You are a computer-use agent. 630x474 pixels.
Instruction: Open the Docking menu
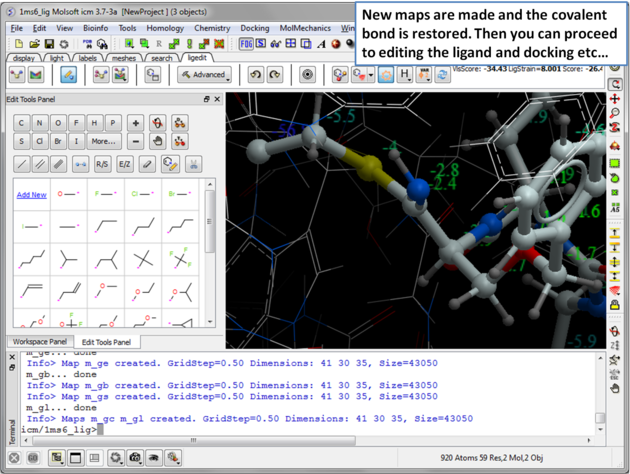click(x=254, y=28)
